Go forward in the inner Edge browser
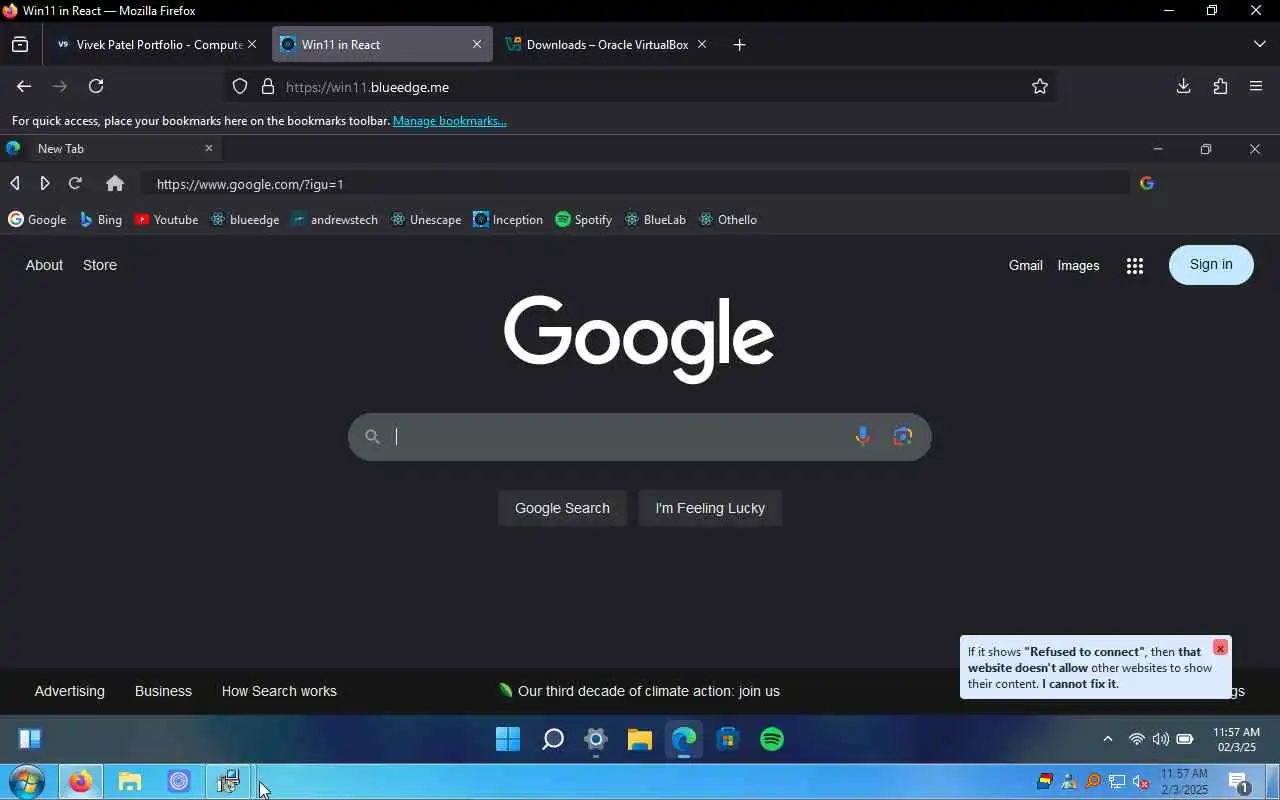Viewport: 1280px width, 800px height. (x=45, y=183)
